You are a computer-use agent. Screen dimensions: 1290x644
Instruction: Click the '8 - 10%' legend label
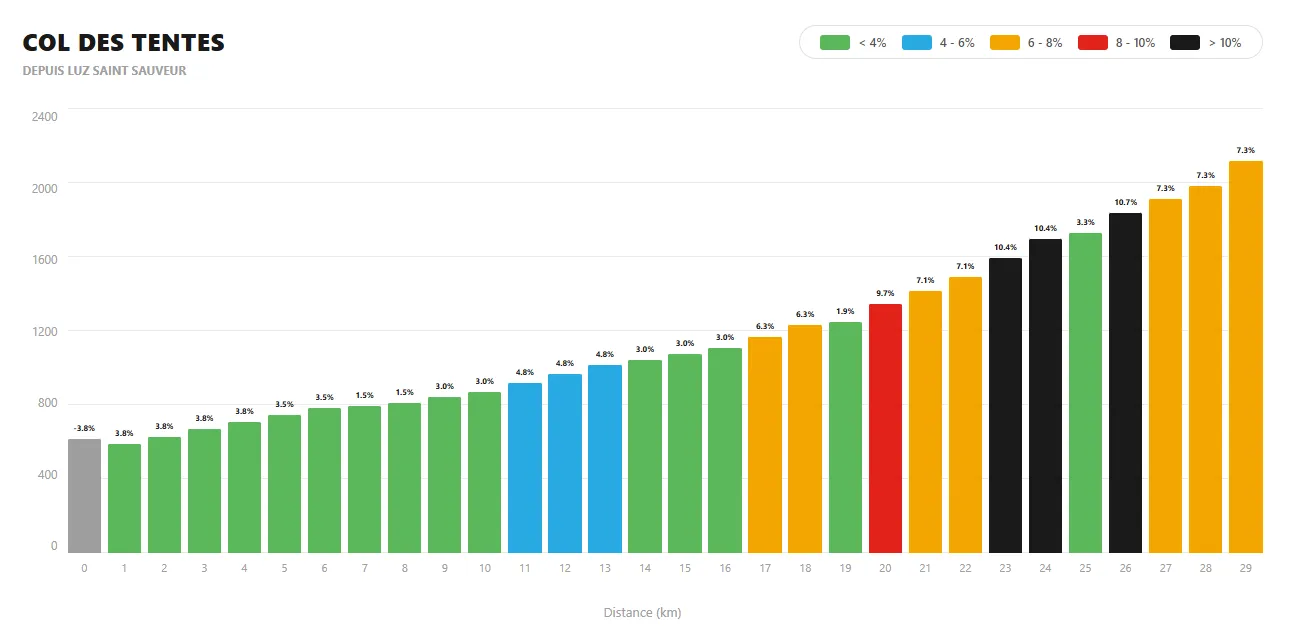pyautogui.click(x=1135, y=43)
